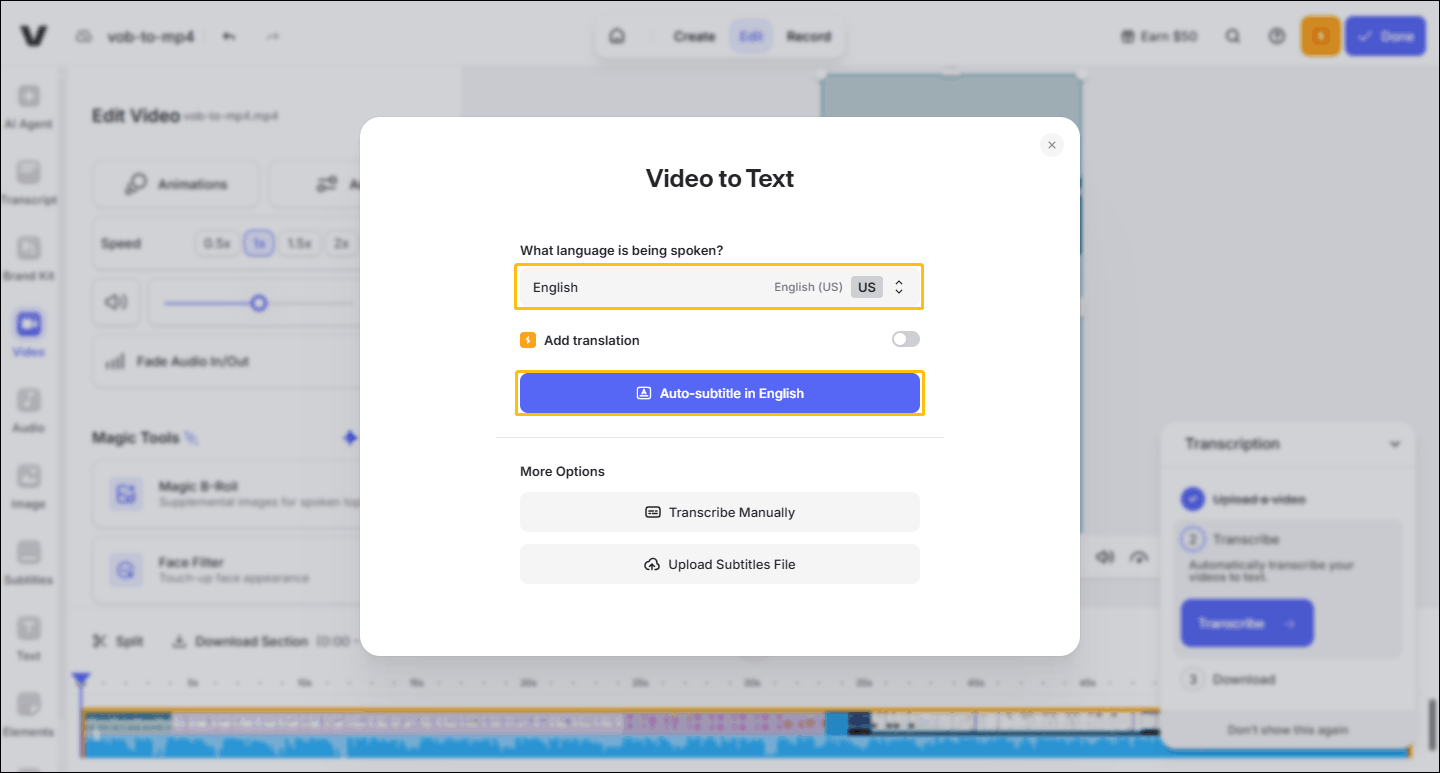This screenshot has height=773, width=1440.
Task: Open Brand Kit in the sidebar
Action: click(x=29, y=259)
